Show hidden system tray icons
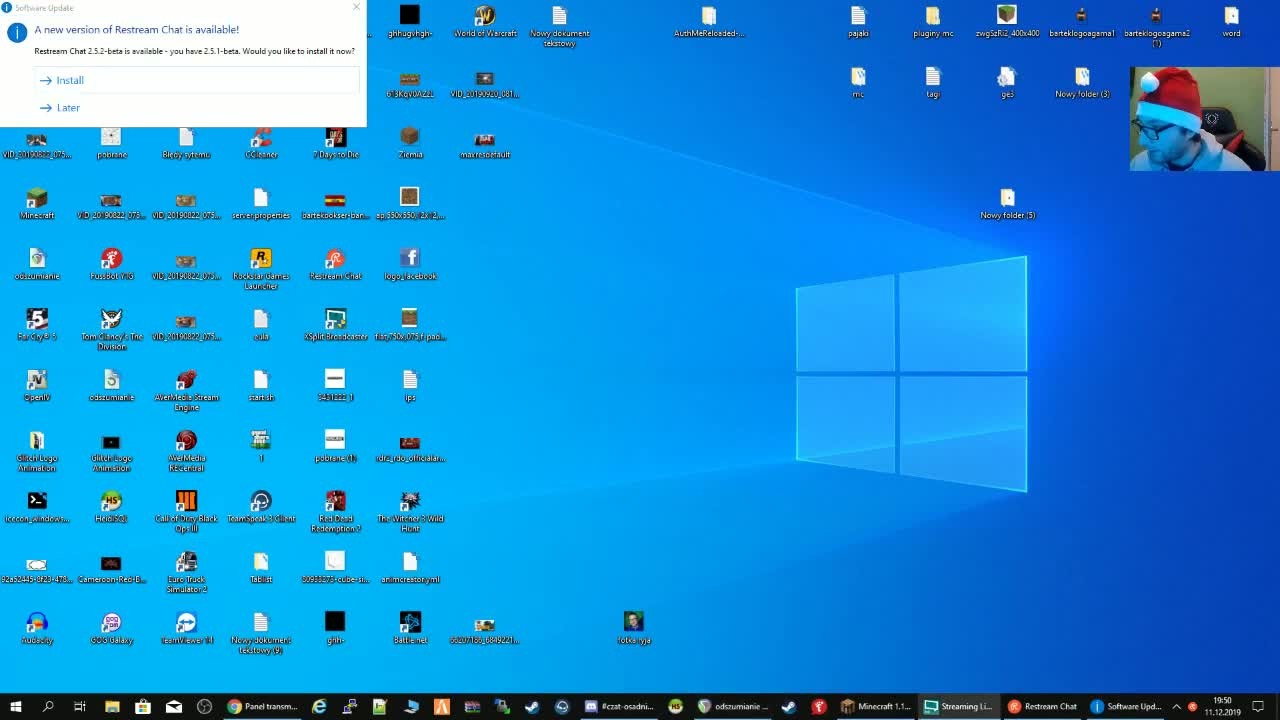The width and height of the screenshot is (1280, 720). point(1176,706)
